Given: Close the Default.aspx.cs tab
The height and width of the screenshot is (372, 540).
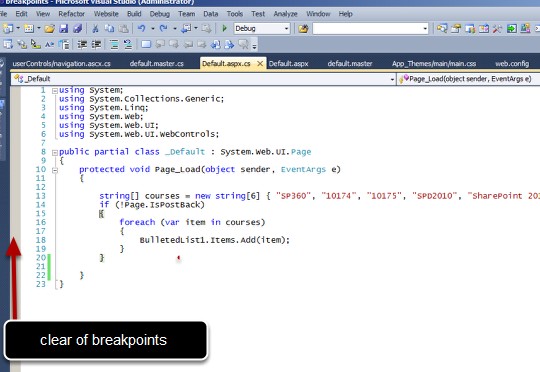Looking at the screenshot, I should point(260,64).
